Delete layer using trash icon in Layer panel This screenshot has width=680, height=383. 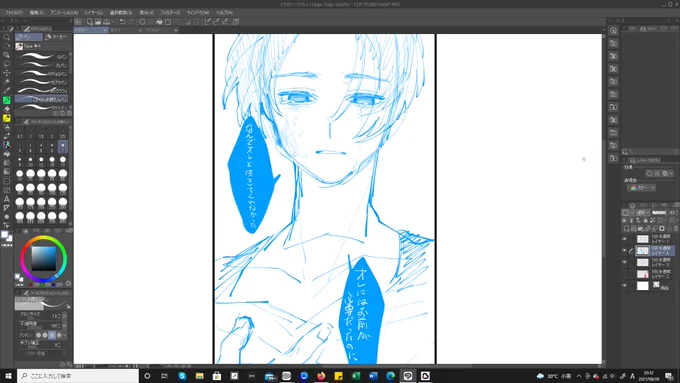[x=676, y=228]
